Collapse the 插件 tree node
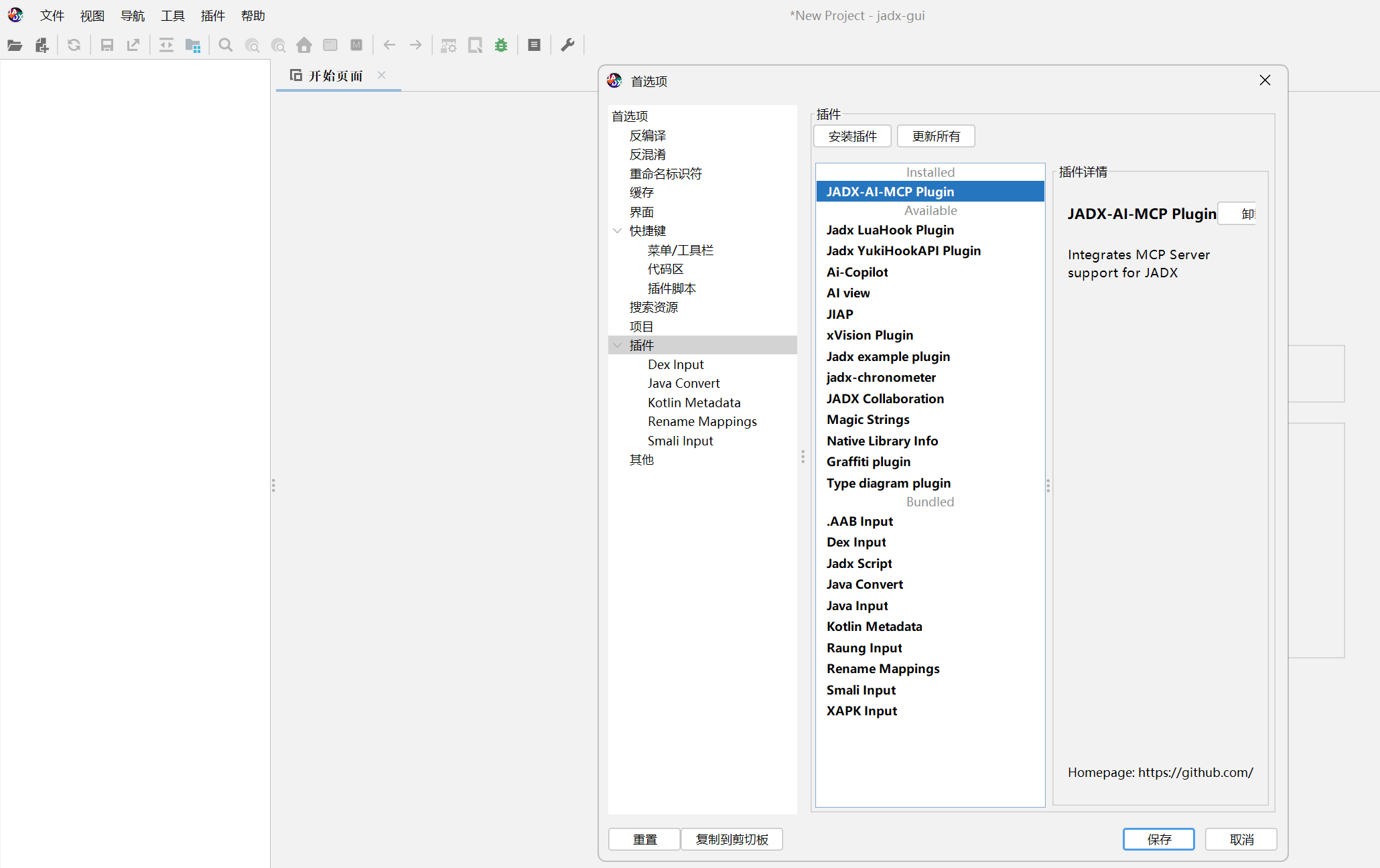 618,346
